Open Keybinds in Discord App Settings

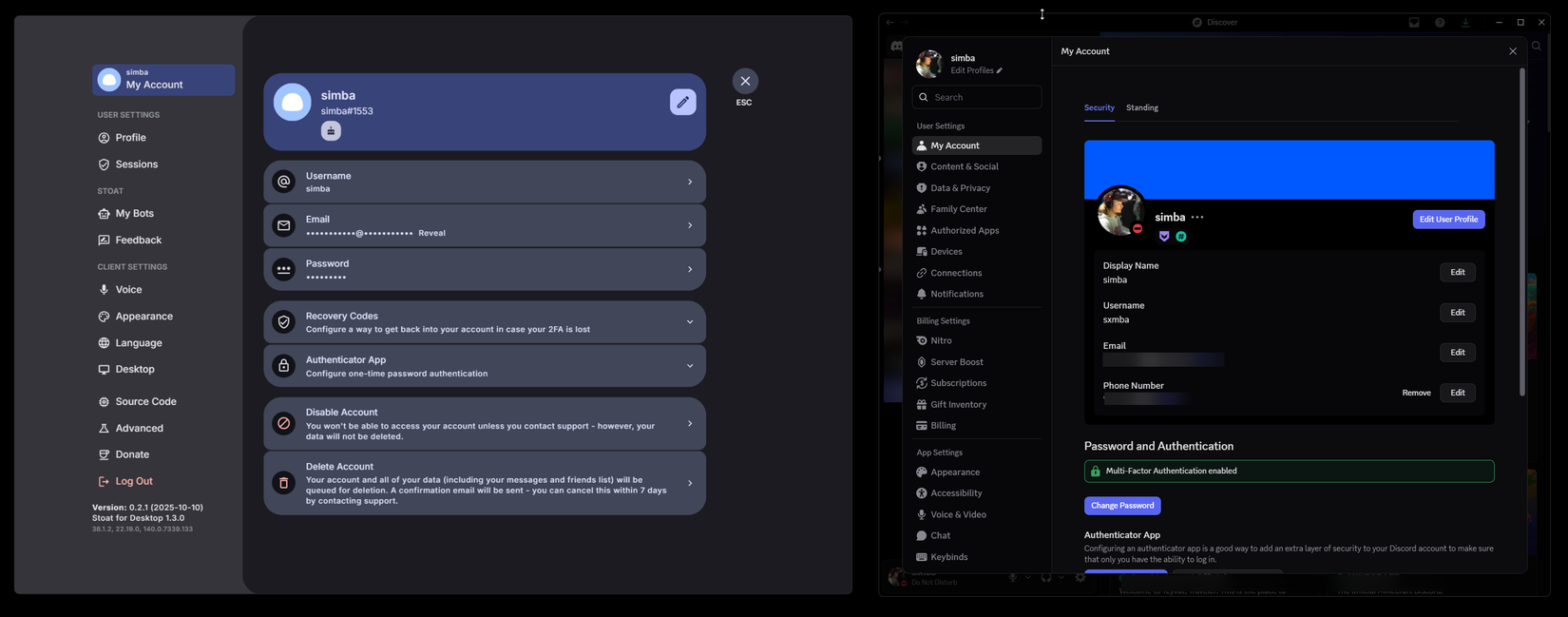point(977,557)
